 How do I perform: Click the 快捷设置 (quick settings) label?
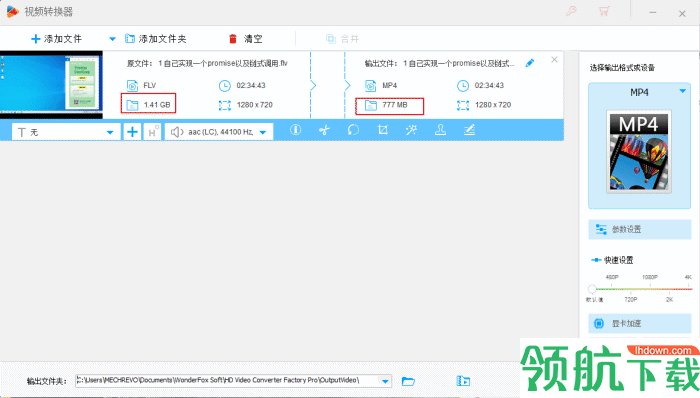point(618,260)
